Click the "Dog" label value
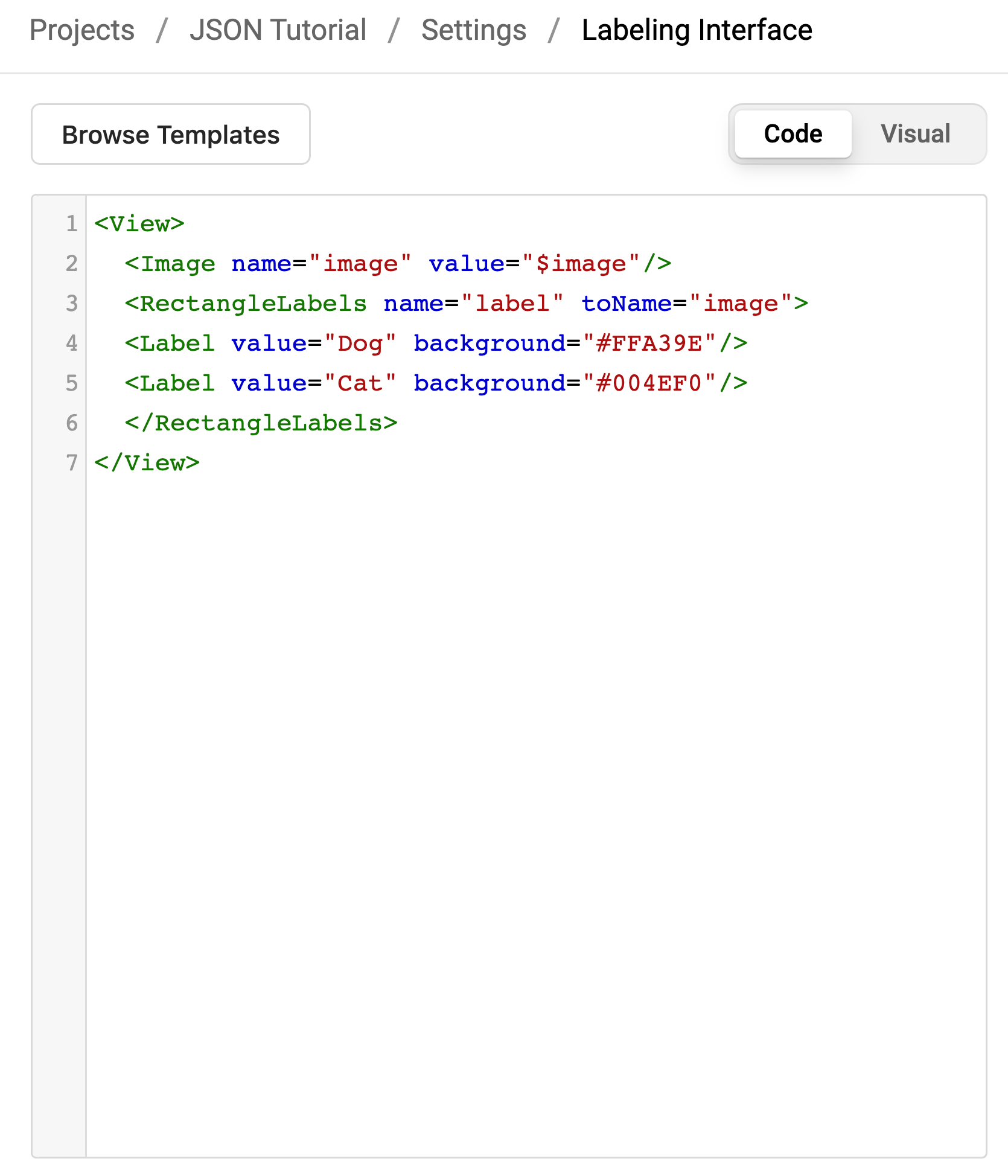This screenshot has width=1008, height=1176. (360, 344)
